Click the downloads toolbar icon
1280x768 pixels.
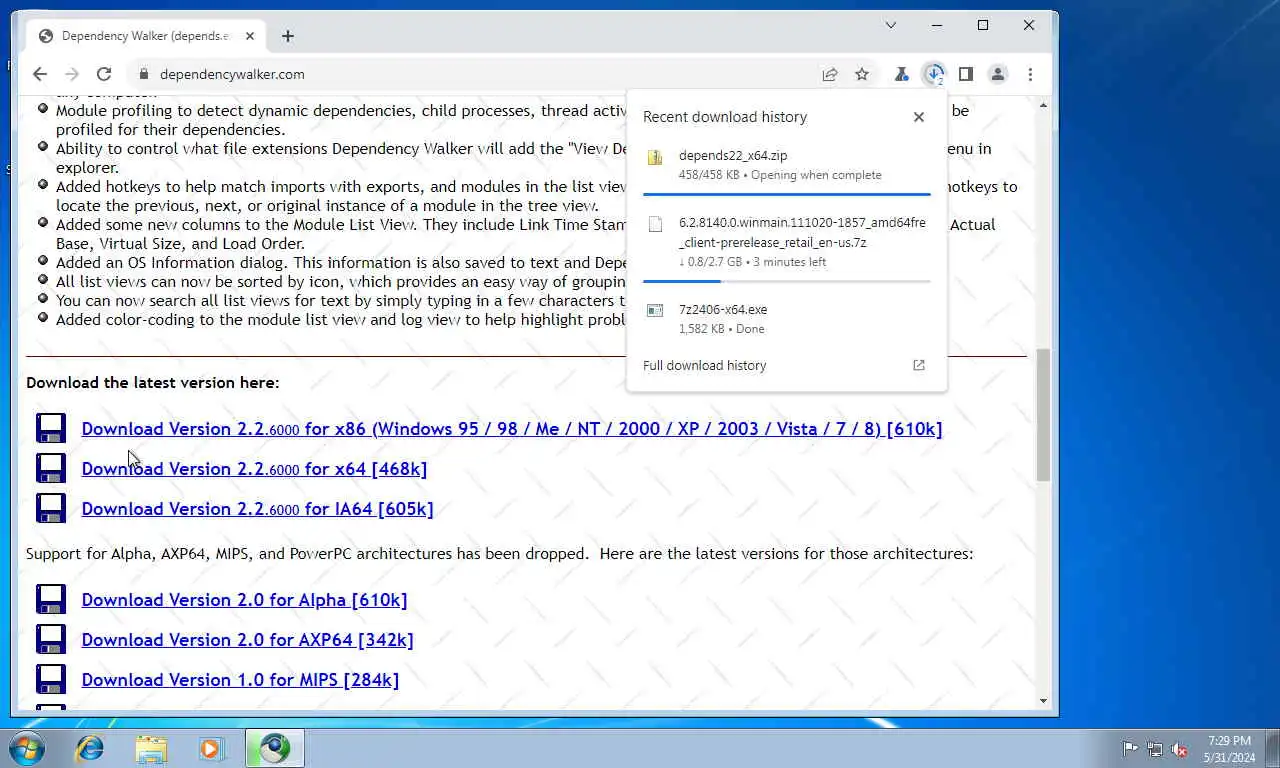[x=934, y=74]
